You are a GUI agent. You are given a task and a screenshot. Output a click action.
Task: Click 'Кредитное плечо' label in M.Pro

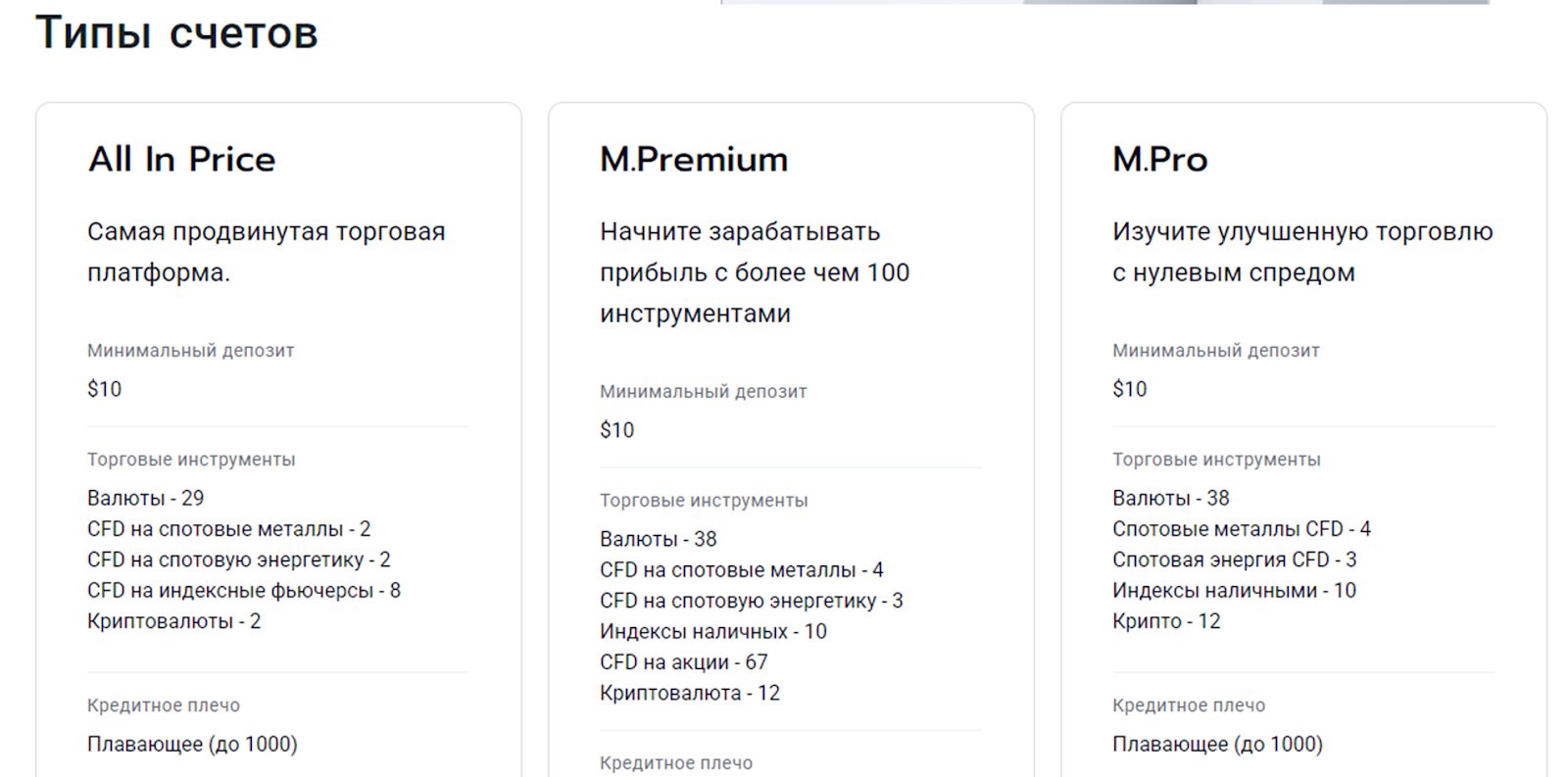tap(1189, 705)
